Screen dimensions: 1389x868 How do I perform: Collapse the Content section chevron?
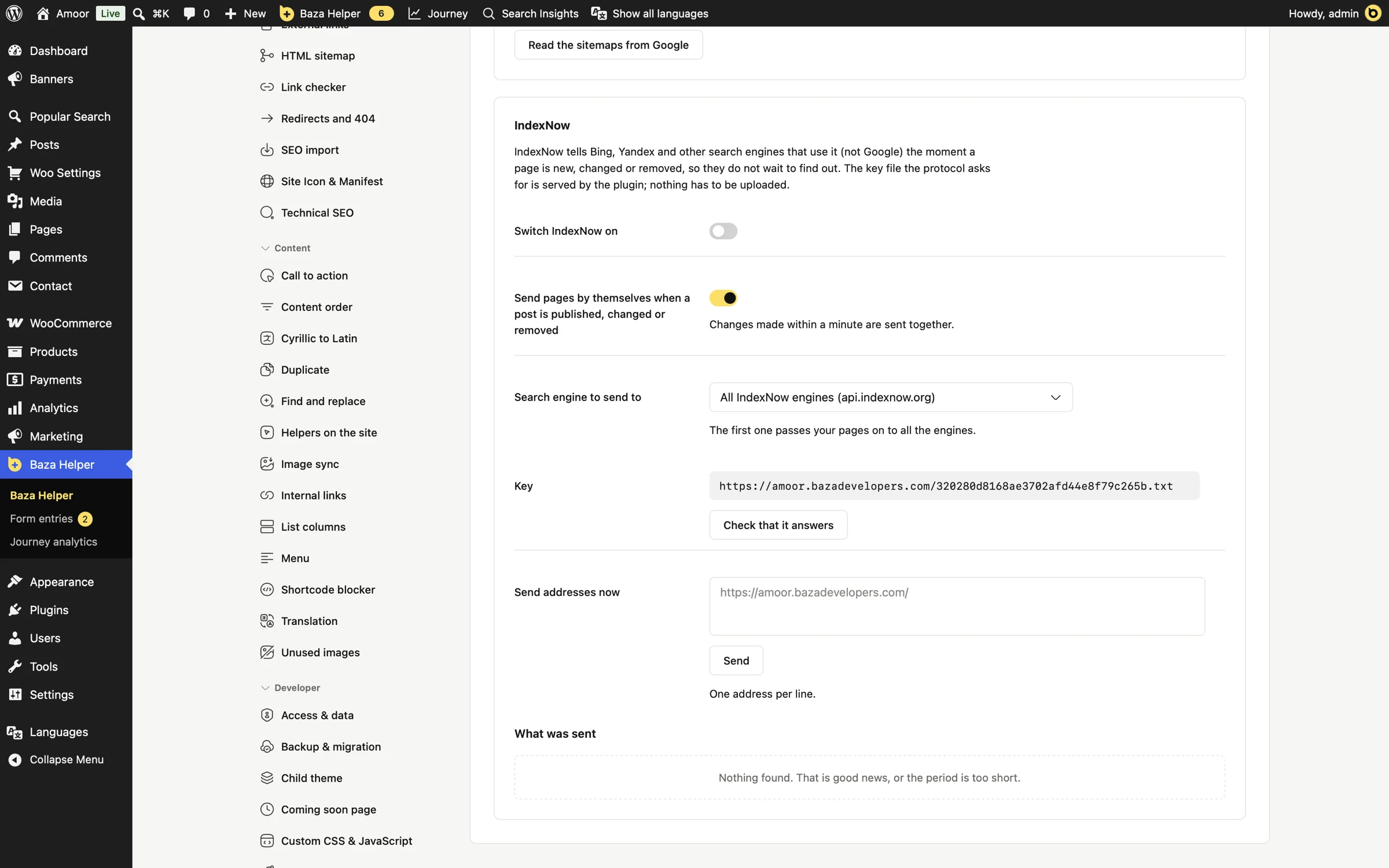pos(265,248)
